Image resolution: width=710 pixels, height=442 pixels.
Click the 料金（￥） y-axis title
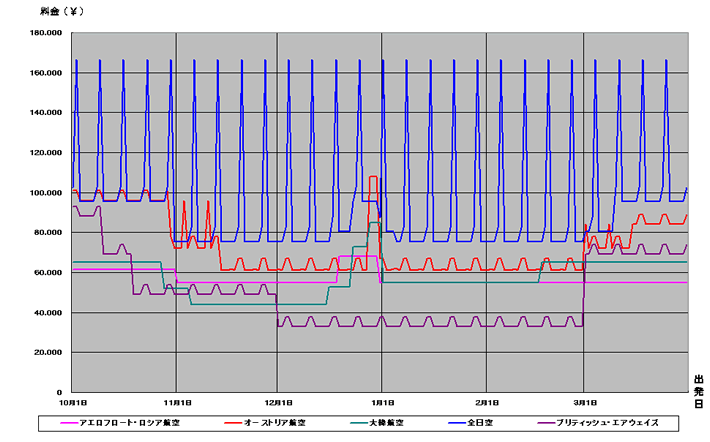pyautogui.click(x=62, y=12)
